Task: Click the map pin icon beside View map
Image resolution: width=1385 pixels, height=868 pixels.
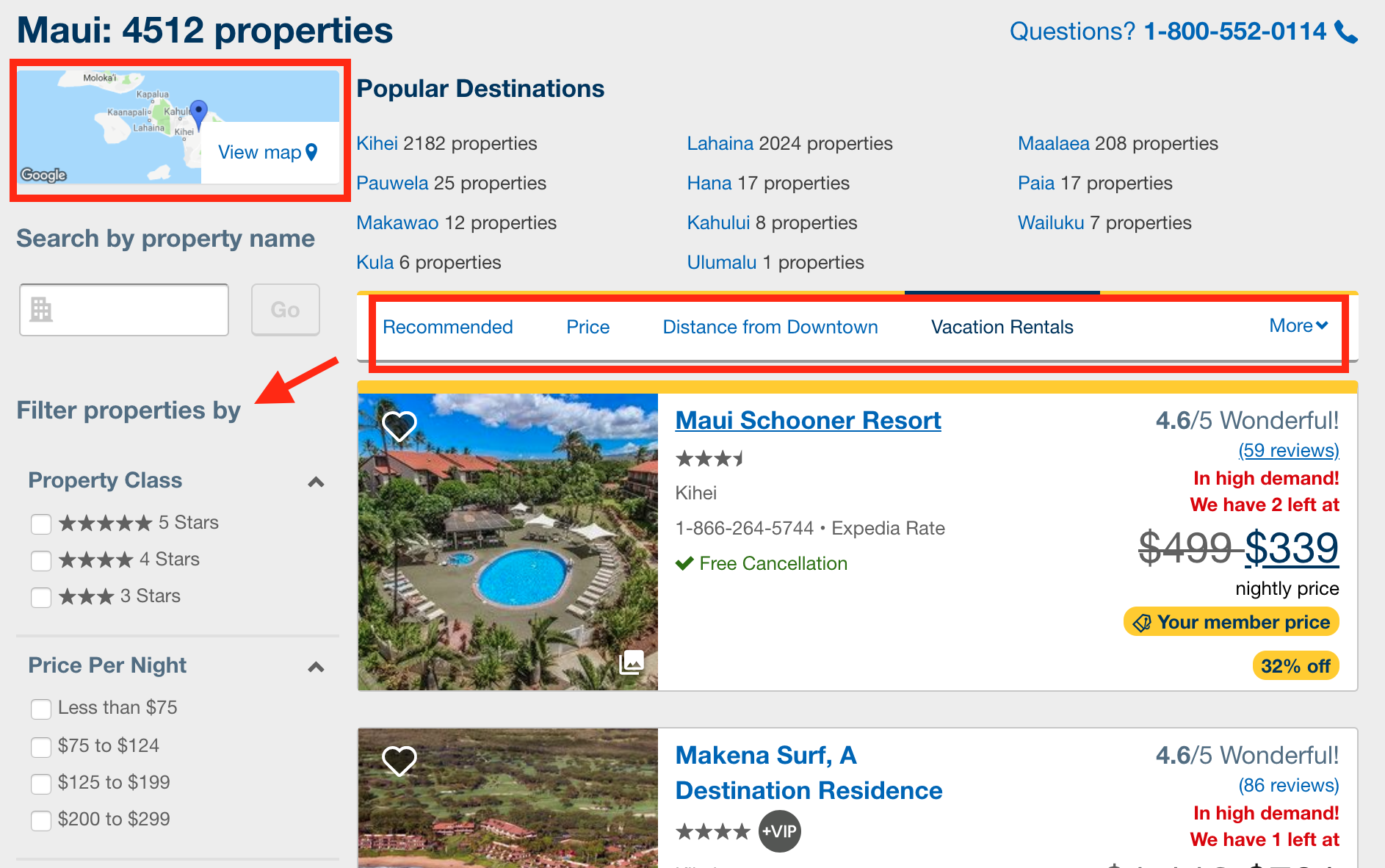Action: coord(311,153)
